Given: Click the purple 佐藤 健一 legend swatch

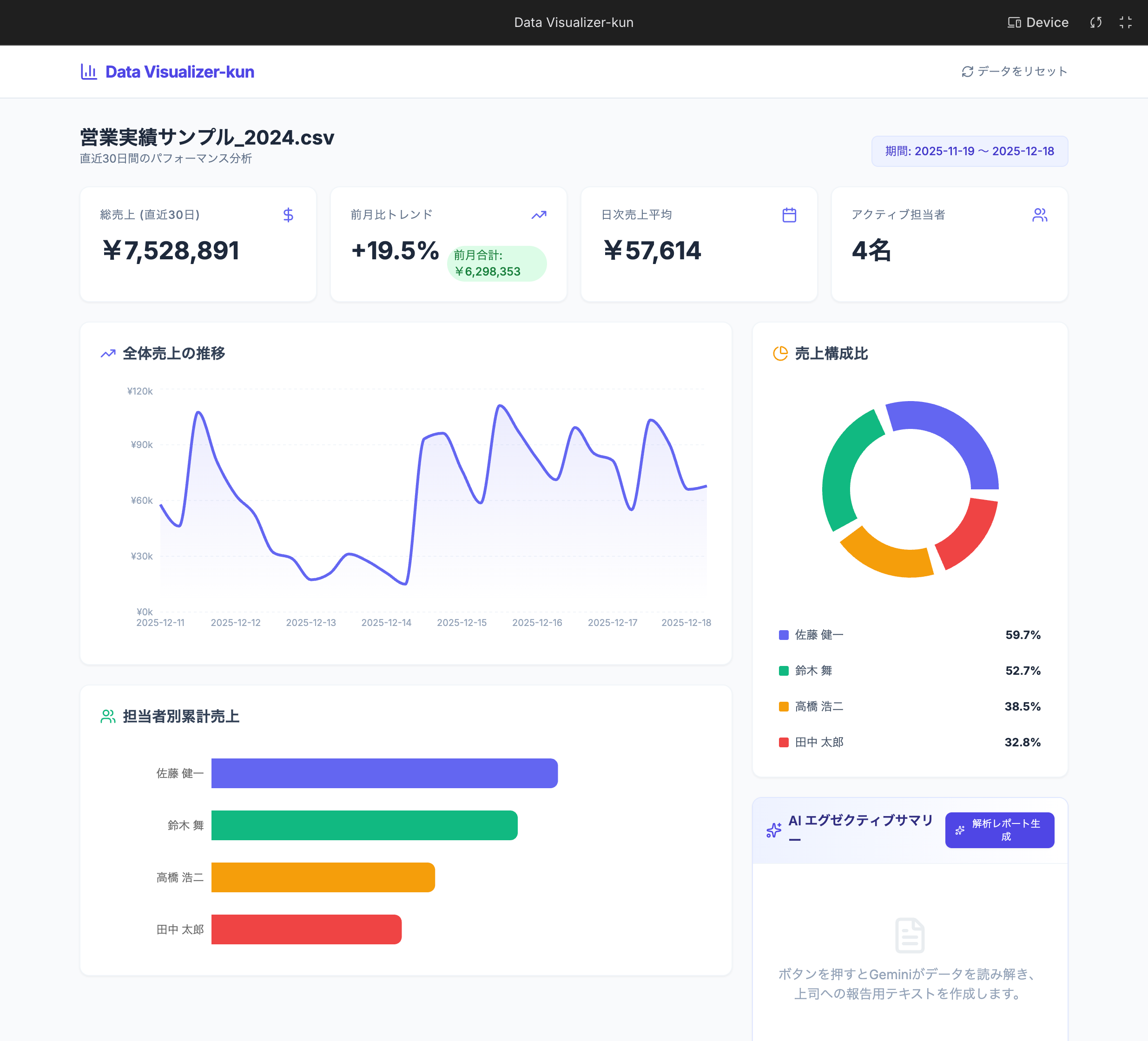Looking at the screenshot, I should (784, 635).
